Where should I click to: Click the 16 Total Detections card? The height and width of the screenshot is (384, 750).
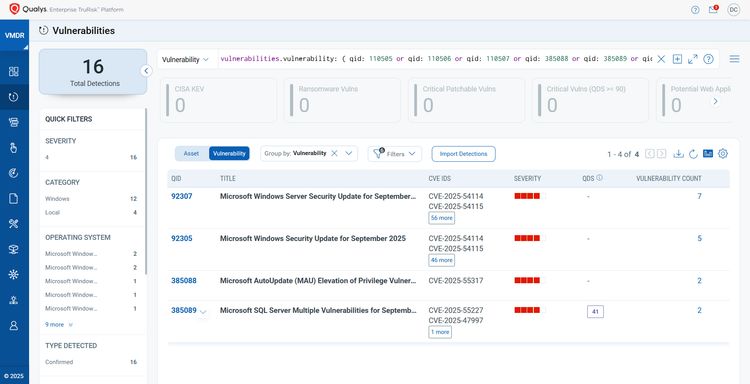coord(93,72)
